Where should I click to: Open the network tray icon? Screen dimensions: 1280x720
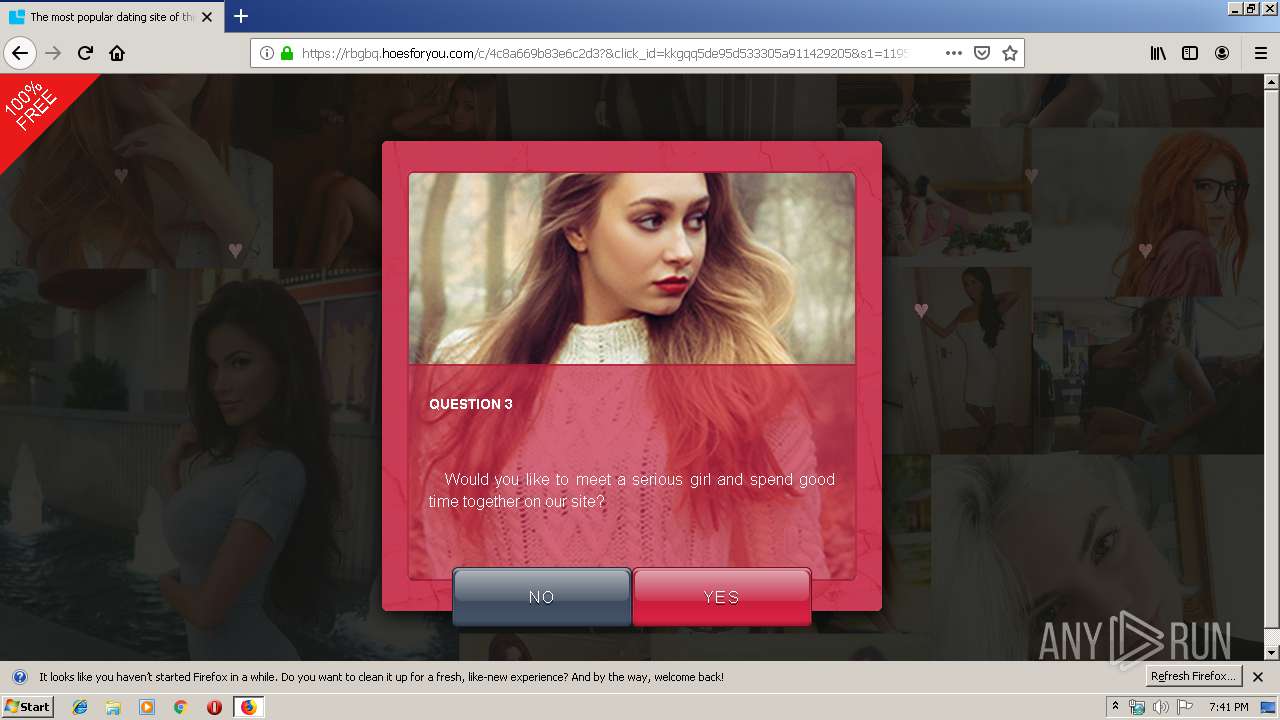click(1137, 707)
